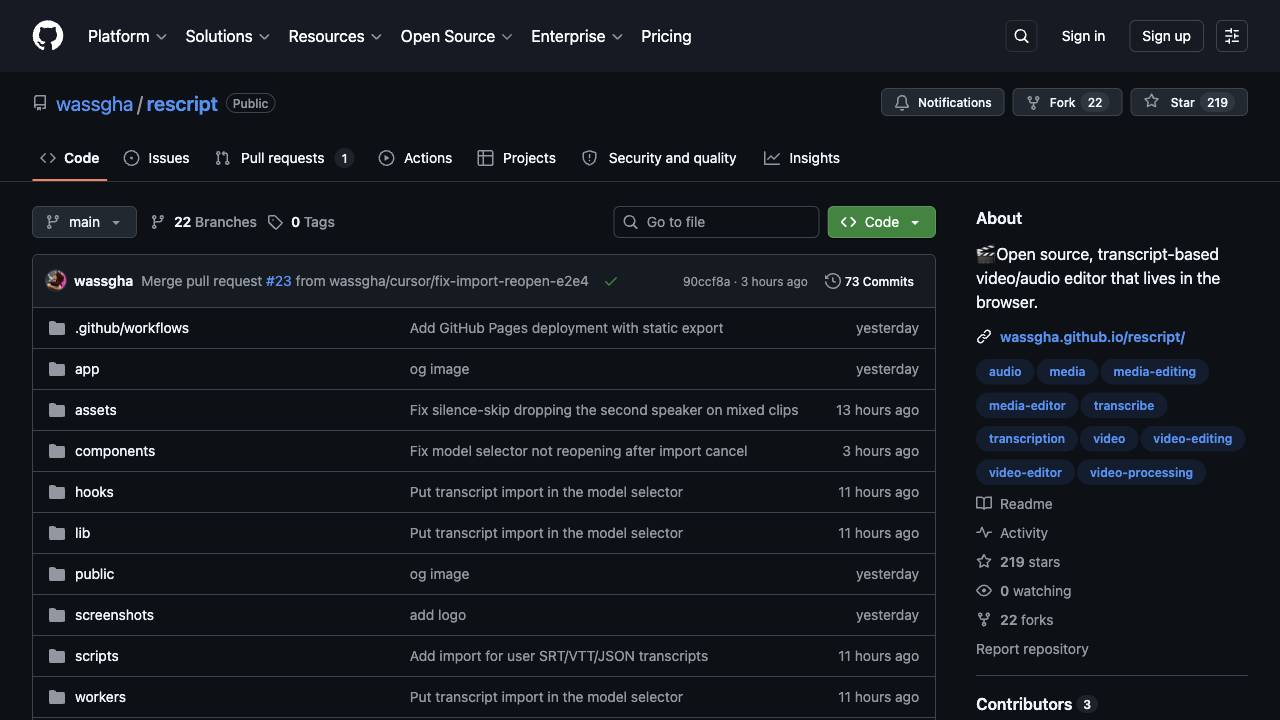Select the Code tab
Screen dimensions: 1280x720
(x=70, y=158)
